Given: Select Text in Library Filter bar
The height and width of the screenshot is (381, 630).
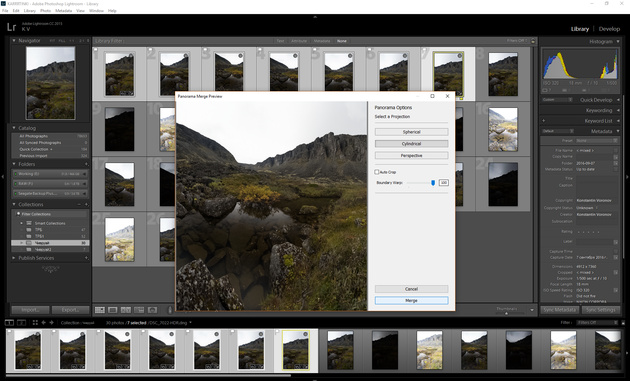Looking at the screenshot, I should click(280, 41).
